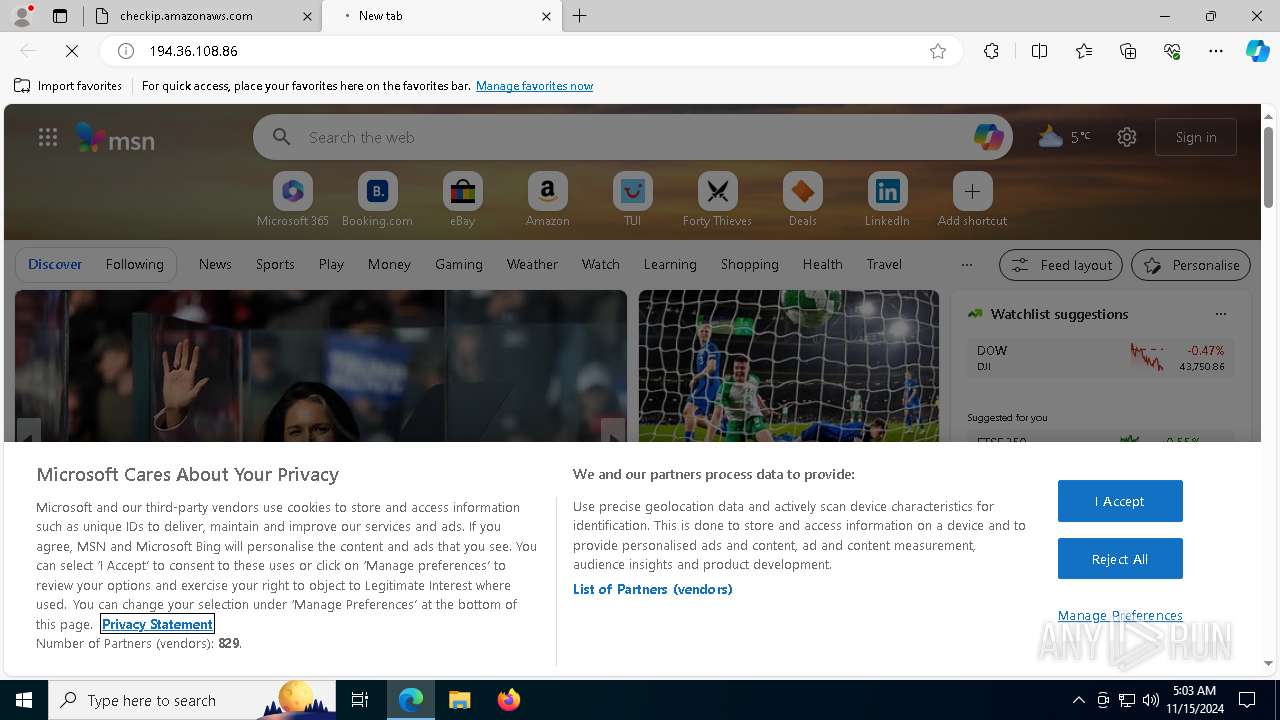The height and width of the screenshot is (720, 1280).
Task: Select the Discover feed tab
Action: (55, 264)
